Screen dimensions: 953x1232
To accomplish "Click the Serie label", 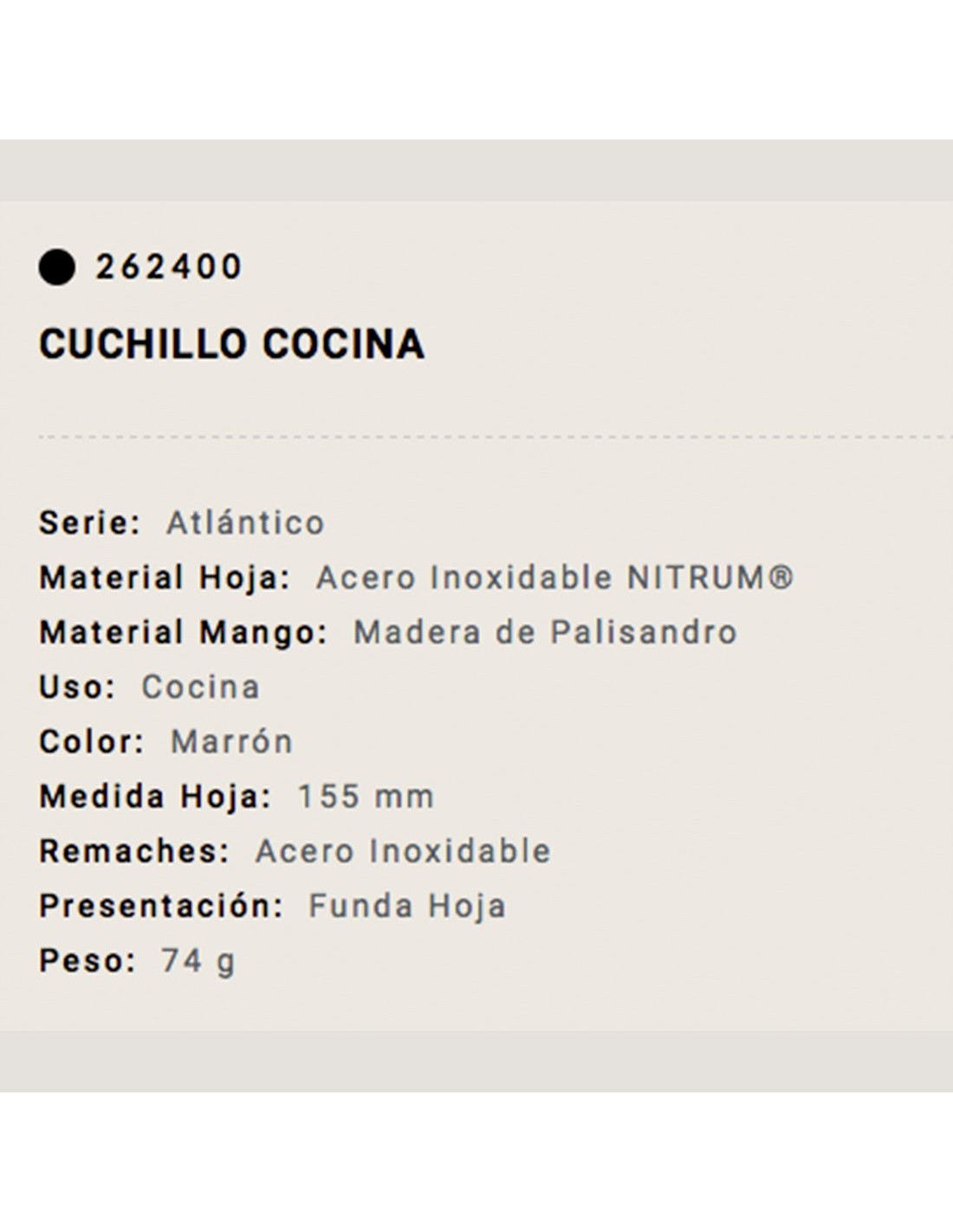I will click(89, 523).
